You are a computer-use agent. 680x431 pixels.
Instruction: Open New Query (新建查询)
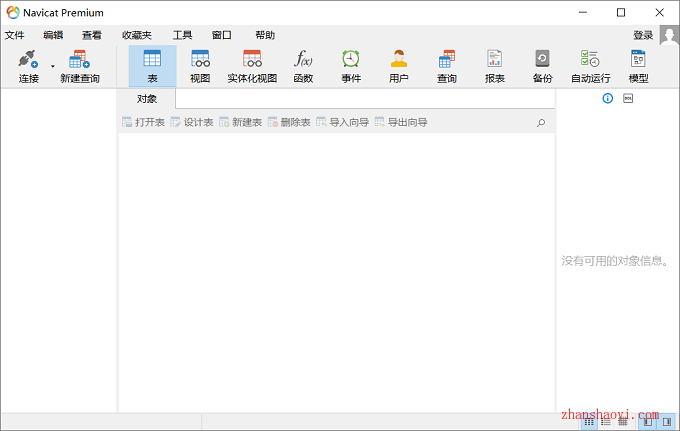80,66
